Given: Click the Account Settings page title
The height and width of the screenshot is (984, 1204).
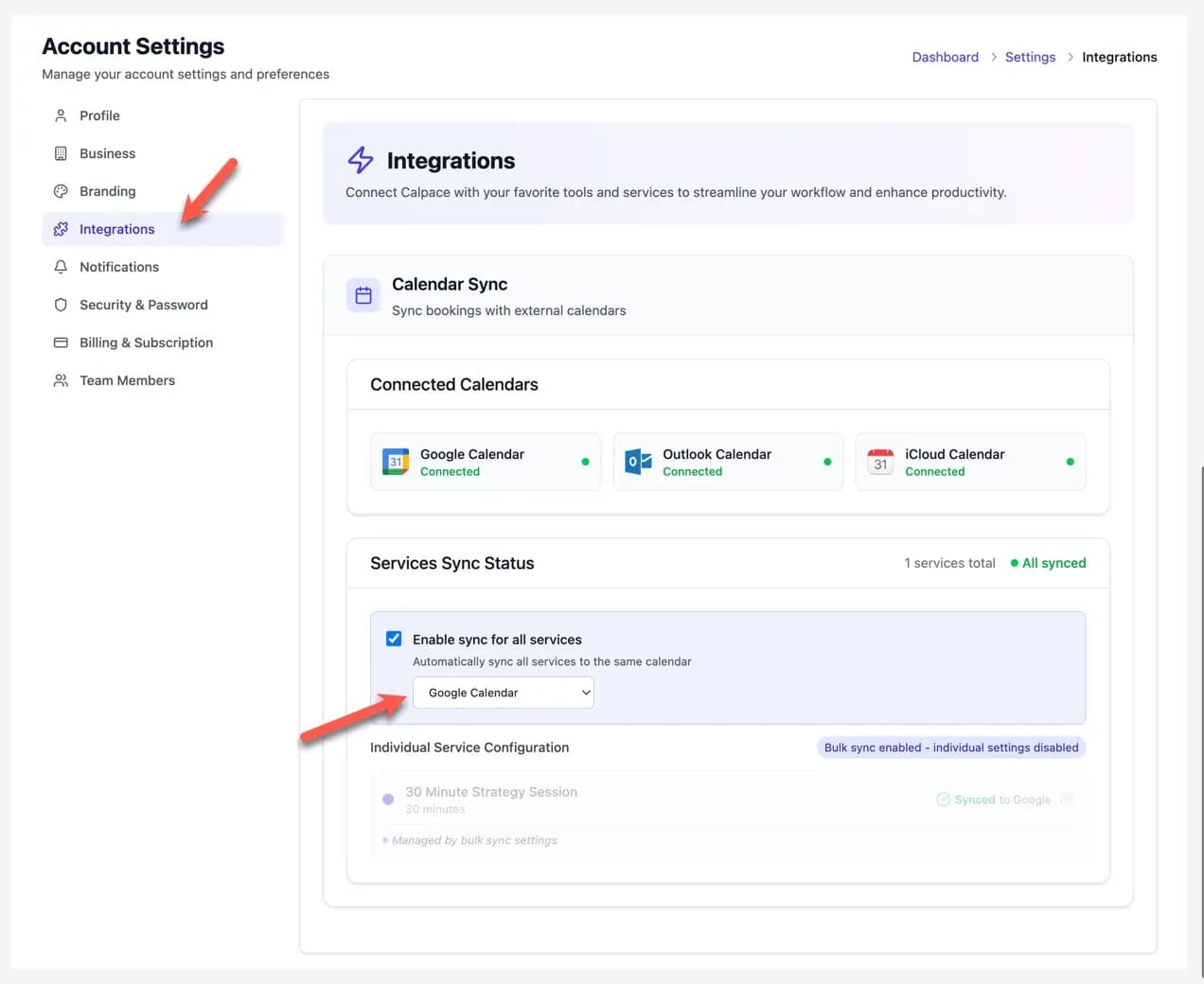Looking at the screenshot, I should [x=133, y=46].
